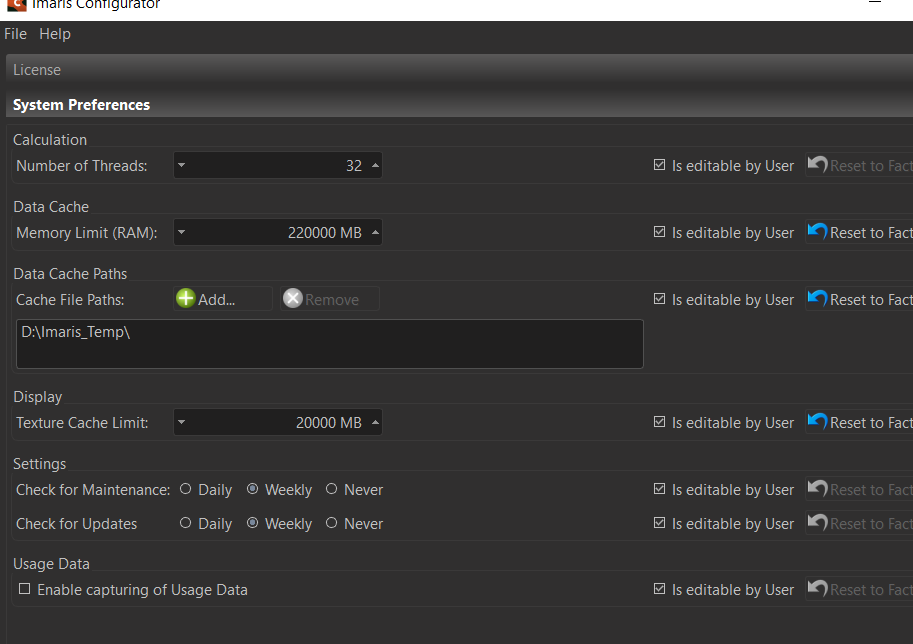
Task: Click the Imaris Configurator title bar logo
Action: point(15,5)
